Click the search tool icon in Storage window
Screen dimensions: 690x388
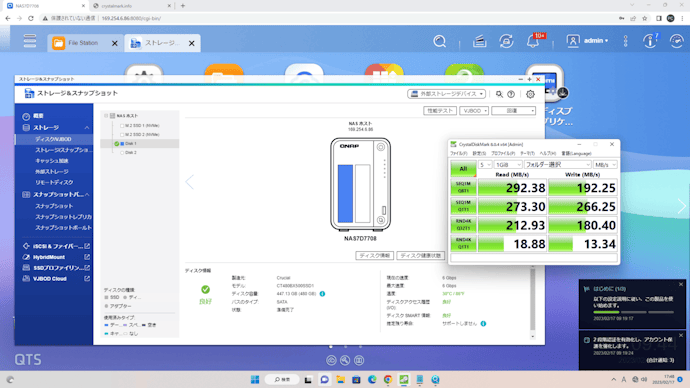click(499, 94)
